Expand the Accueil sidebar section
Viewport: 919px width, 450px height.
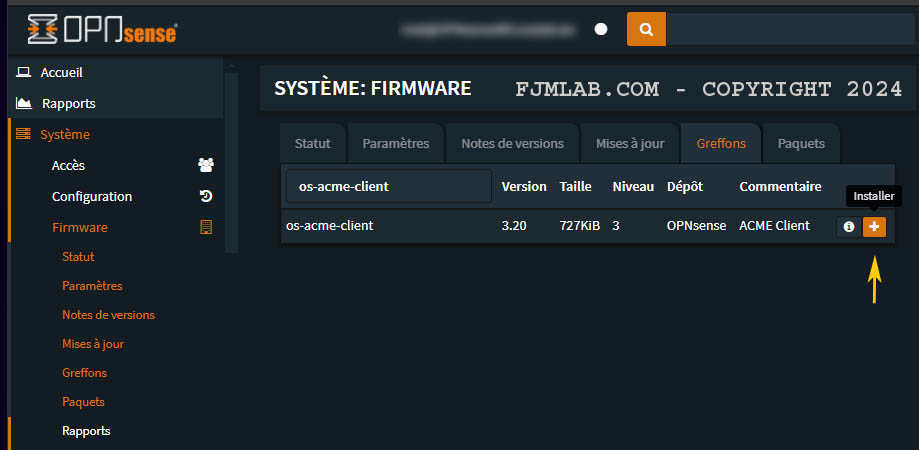click(x=62, y=72)
